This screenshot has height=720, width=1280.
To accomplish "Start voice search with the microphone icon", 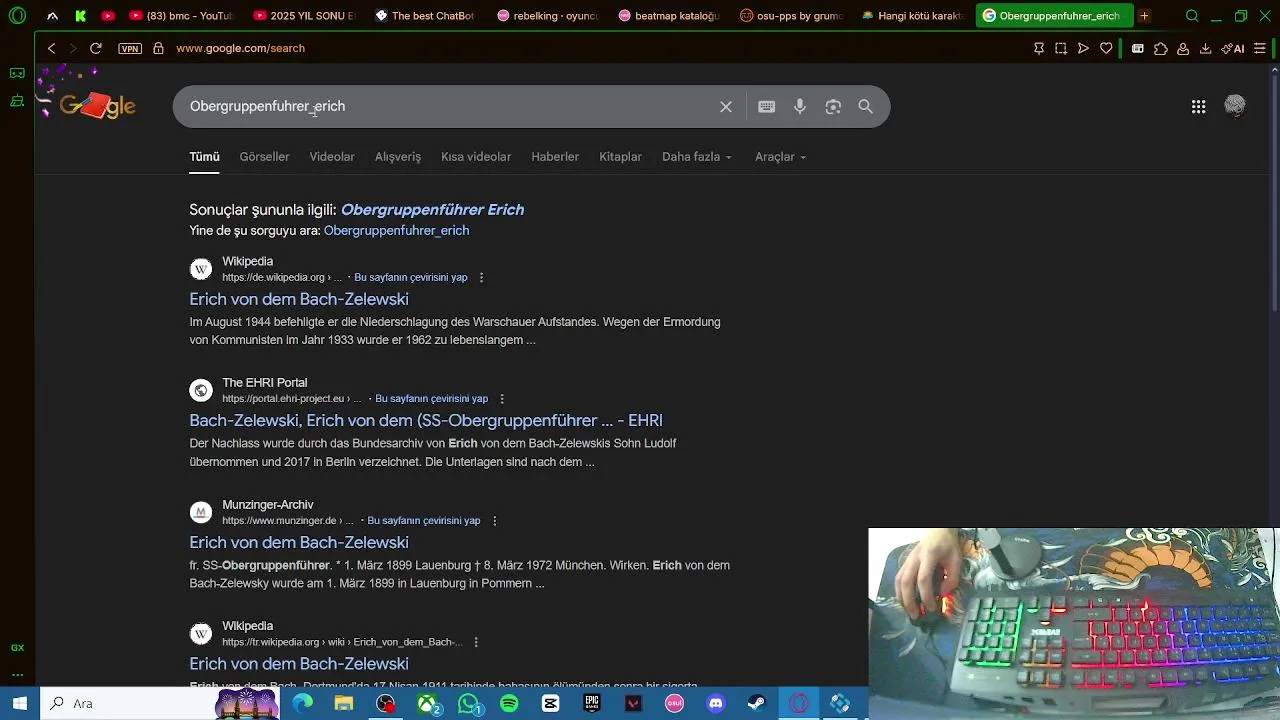I will click(800, 107).
